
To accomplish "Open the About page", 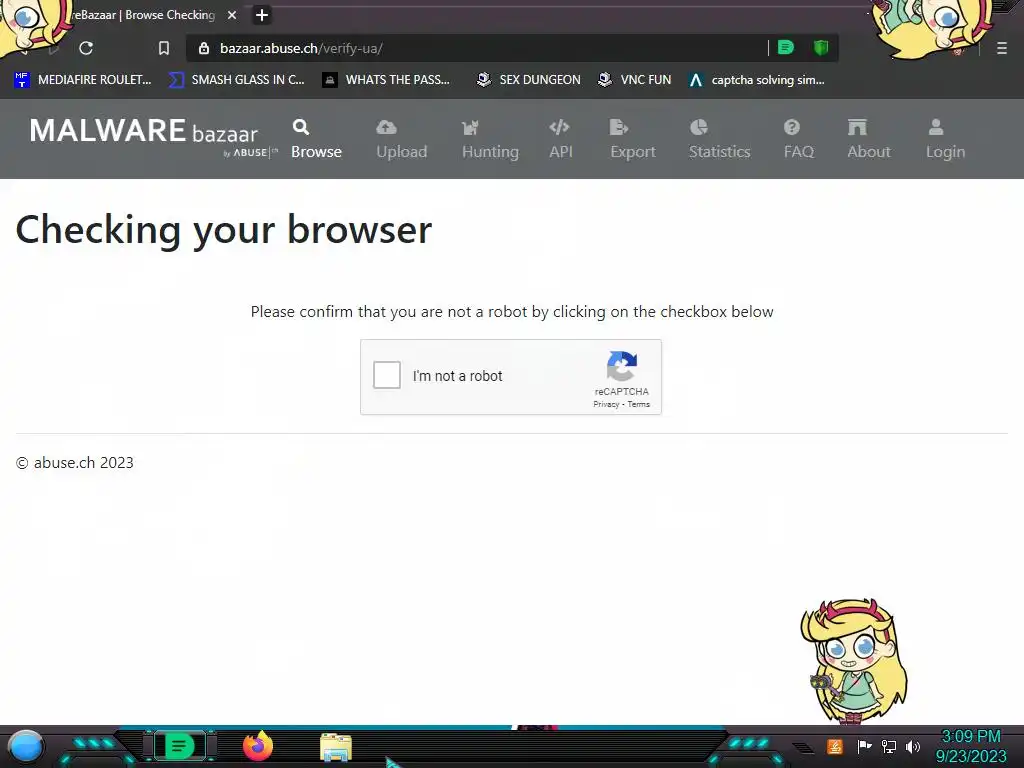I will click(x=869, y=139).
